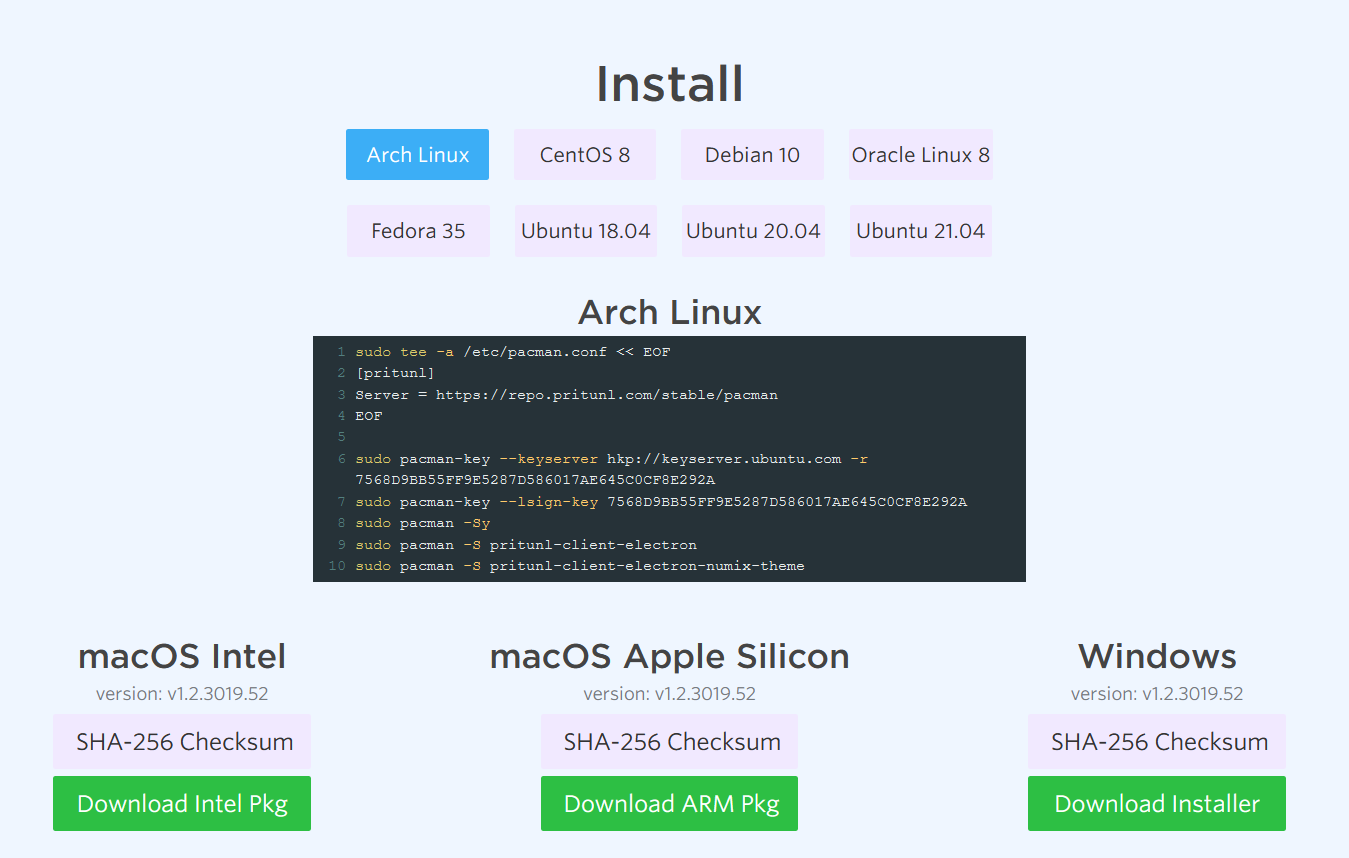This screenshot has width=1349, height=858.
Task: Click the '[pritunl]' code line
Action: coord(395,373)
